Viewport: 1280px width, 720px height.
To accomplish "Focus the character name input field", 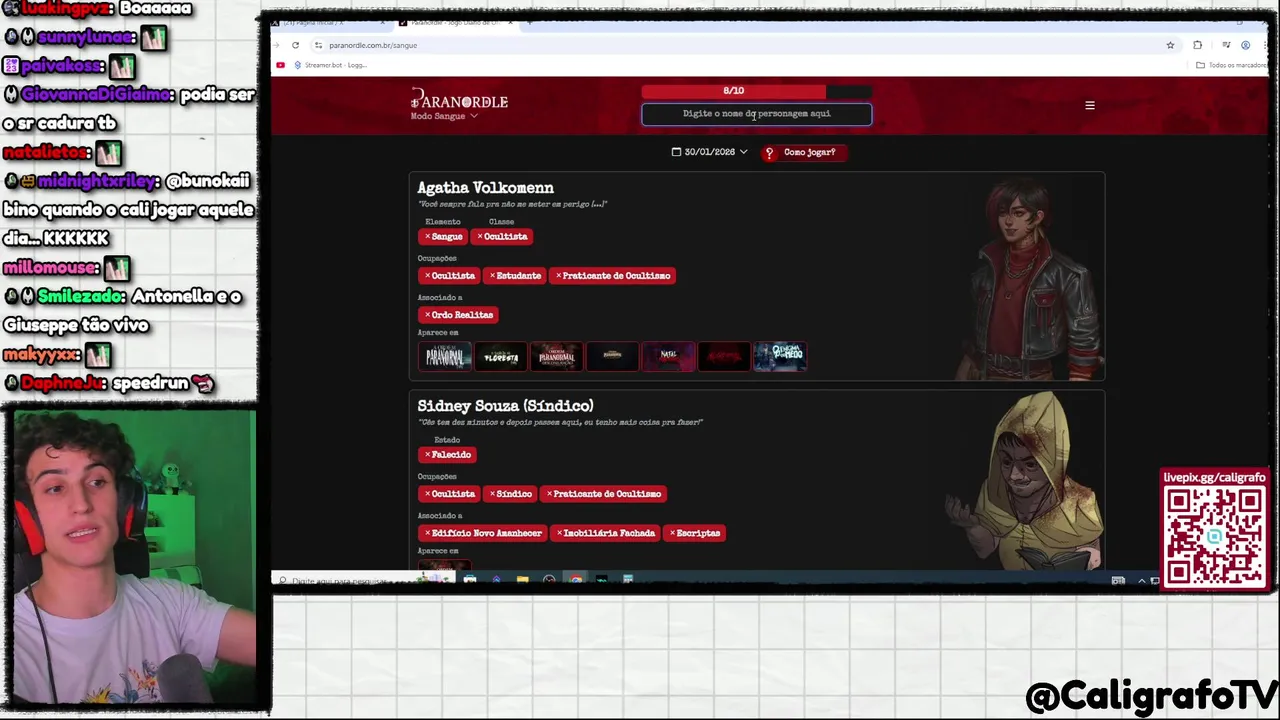I will tap(756, 114).
